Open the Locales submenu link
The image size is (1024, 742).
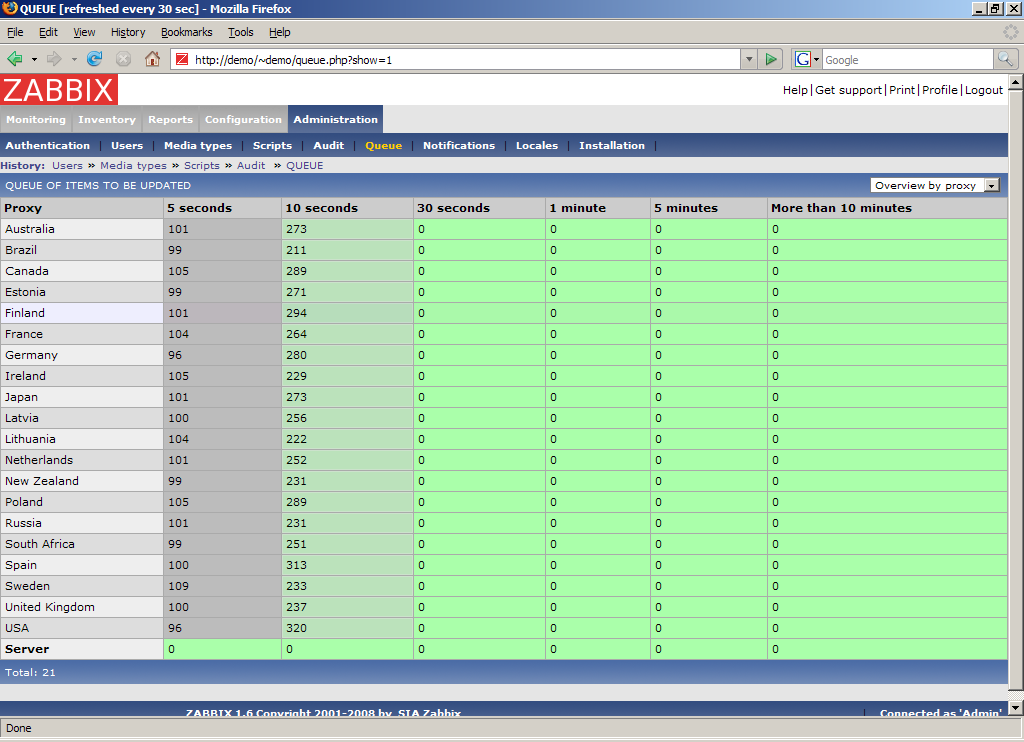point(537,146)
